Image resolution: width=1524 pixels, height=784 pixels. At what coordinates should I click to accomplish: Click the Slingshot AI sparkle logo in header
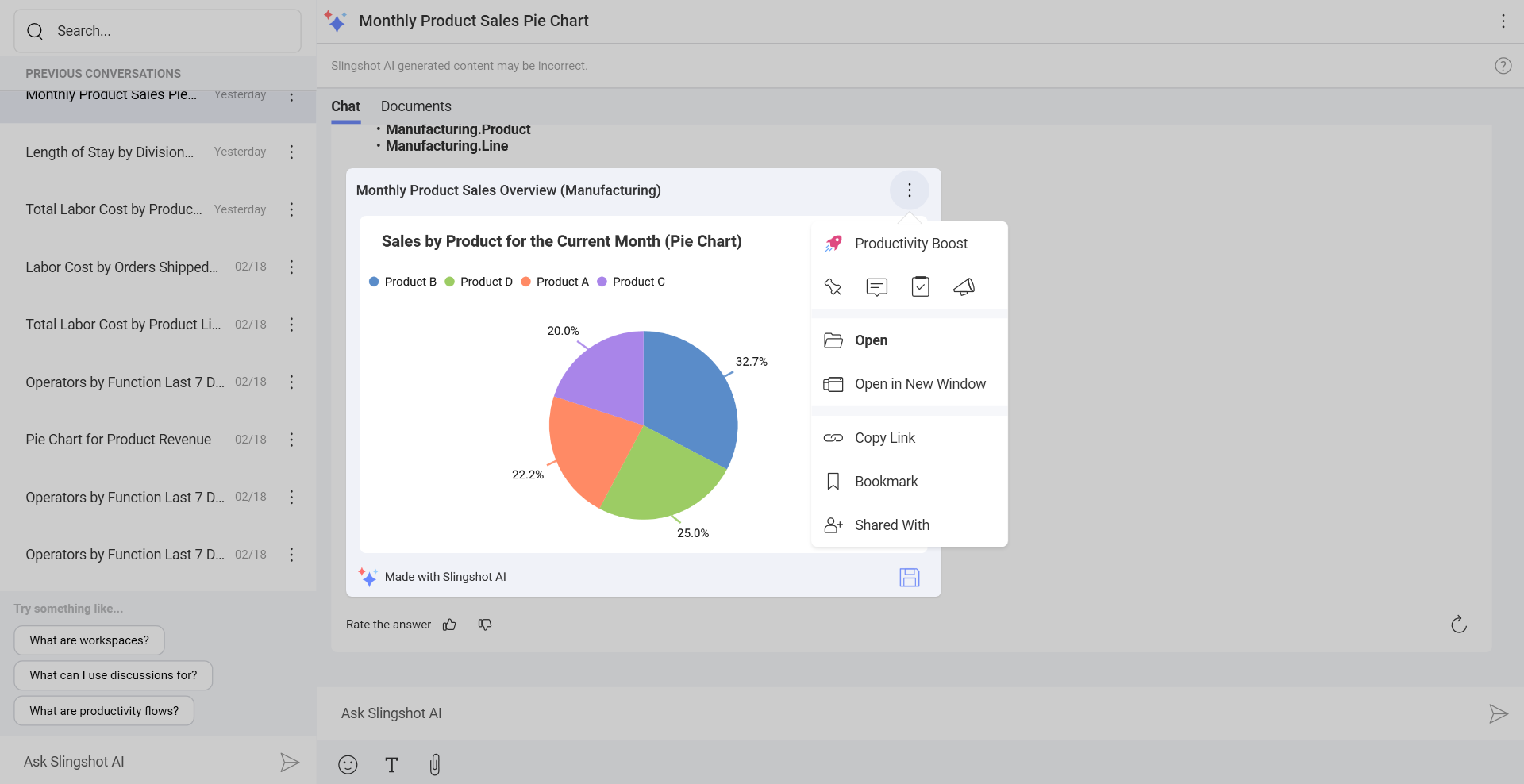pyautogui.click(x=336, y=21)
